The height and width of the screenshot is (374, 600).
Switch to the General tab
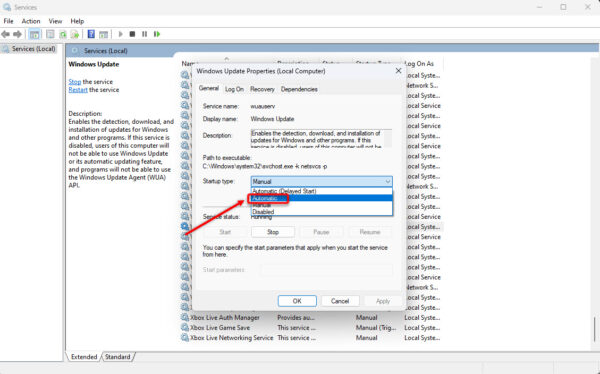pyautogui.click(x=209, y=88)
